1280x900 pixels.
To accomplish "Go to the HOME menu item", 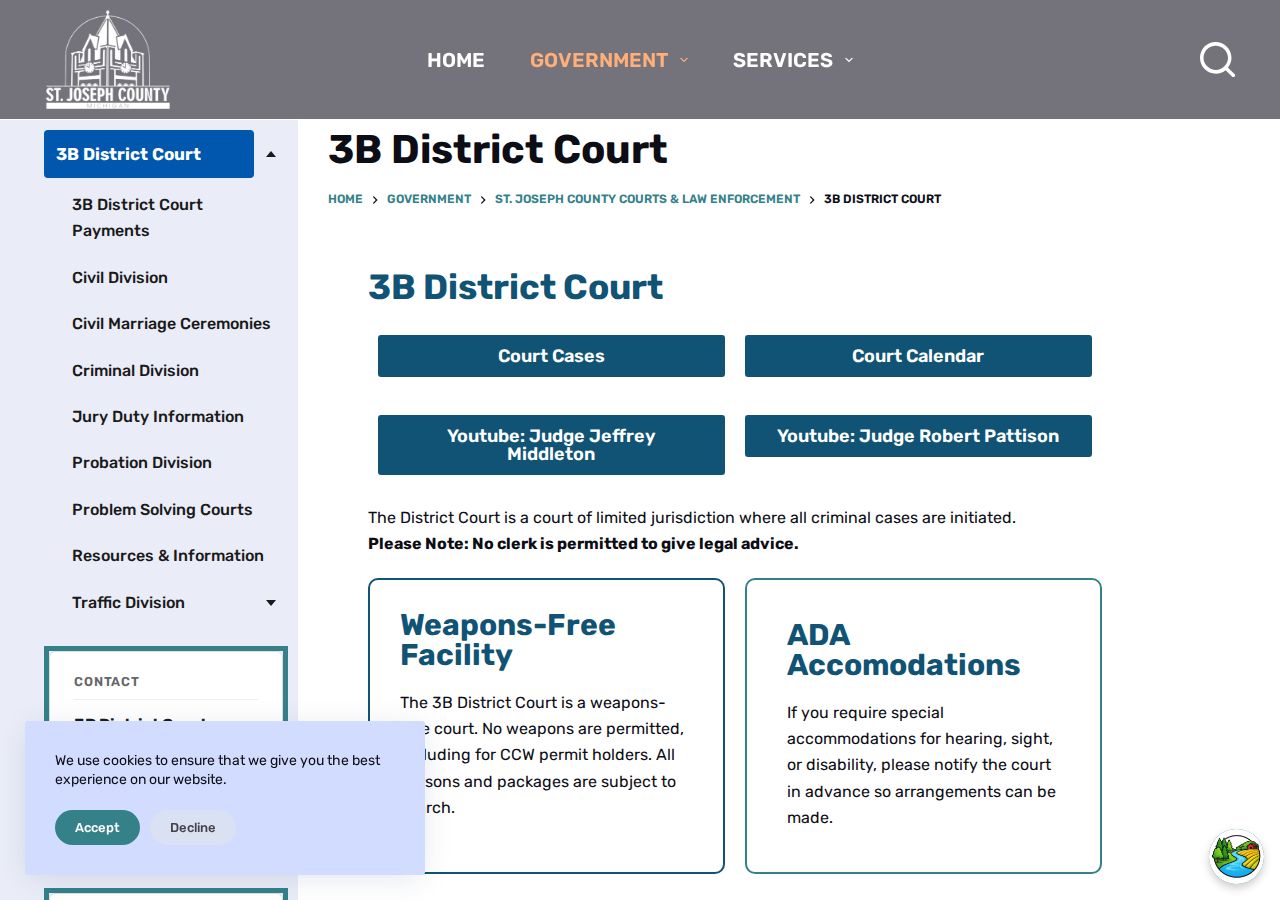I will click(x=456, y=60).
